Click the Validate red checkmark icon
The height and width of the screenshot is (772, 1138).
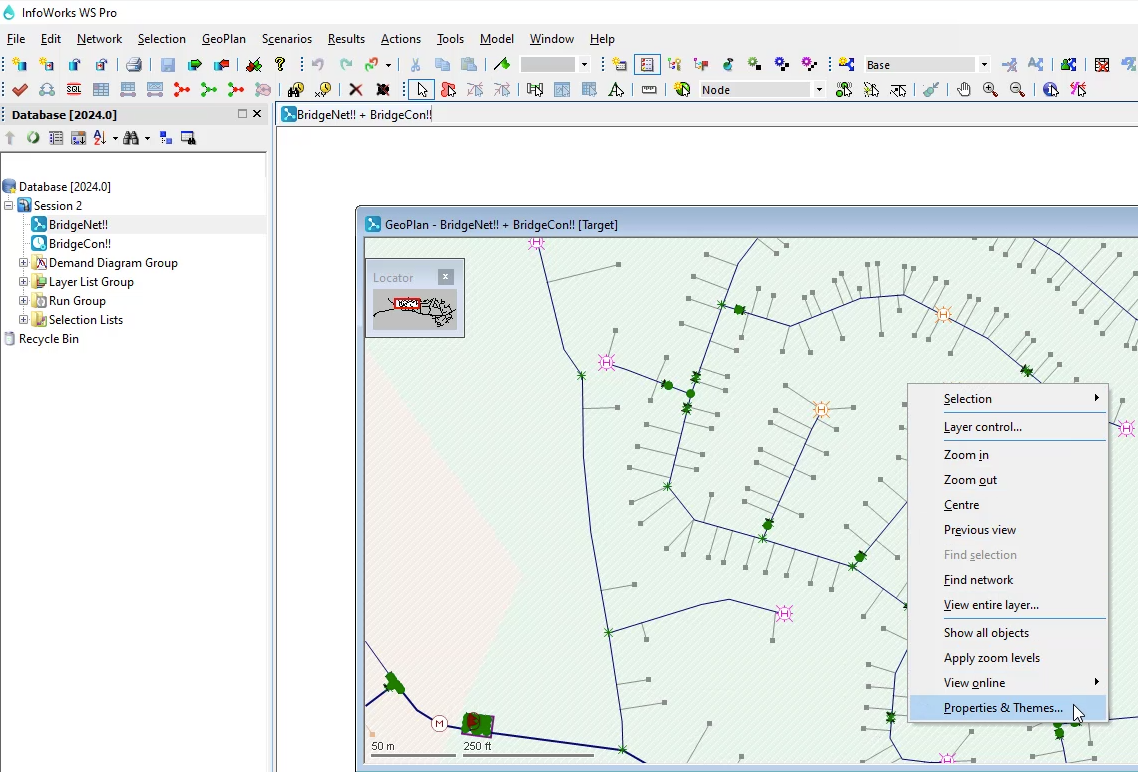[20, 90]
